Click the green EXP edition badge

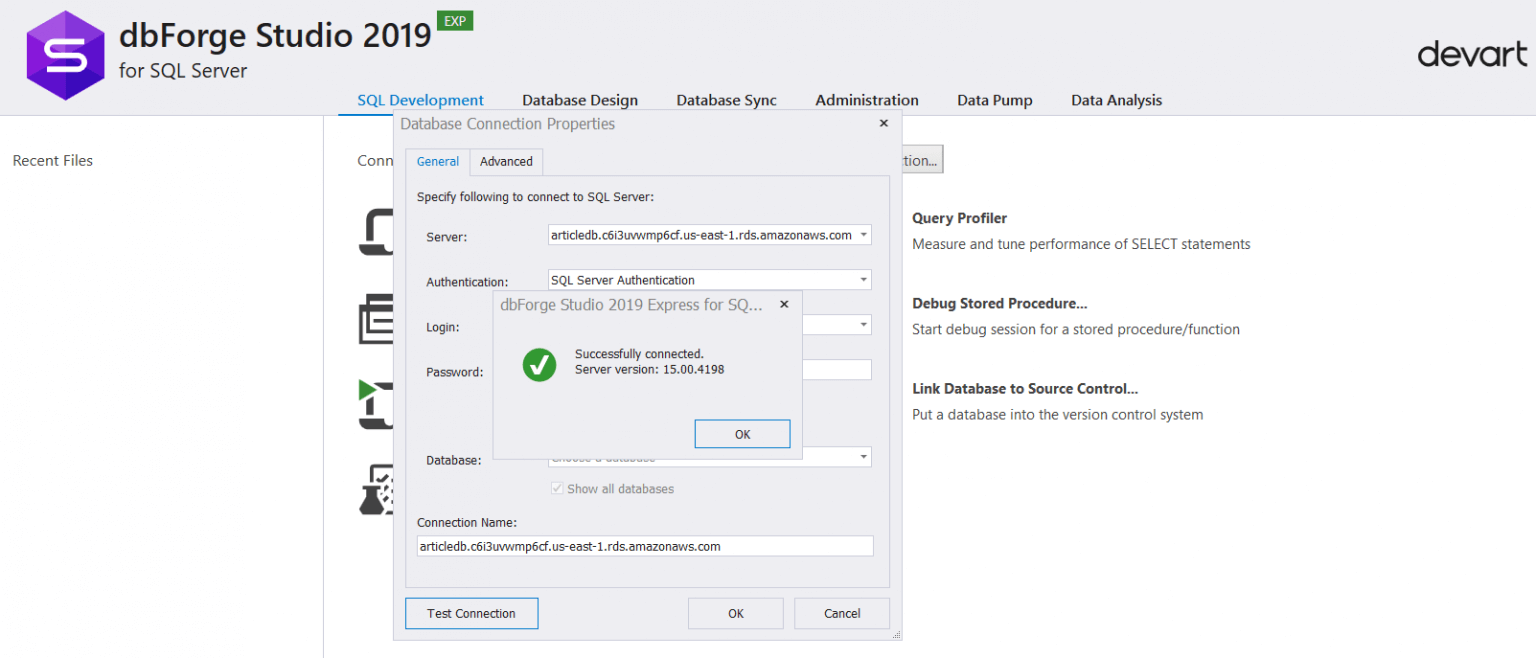(x=455, y=21)
